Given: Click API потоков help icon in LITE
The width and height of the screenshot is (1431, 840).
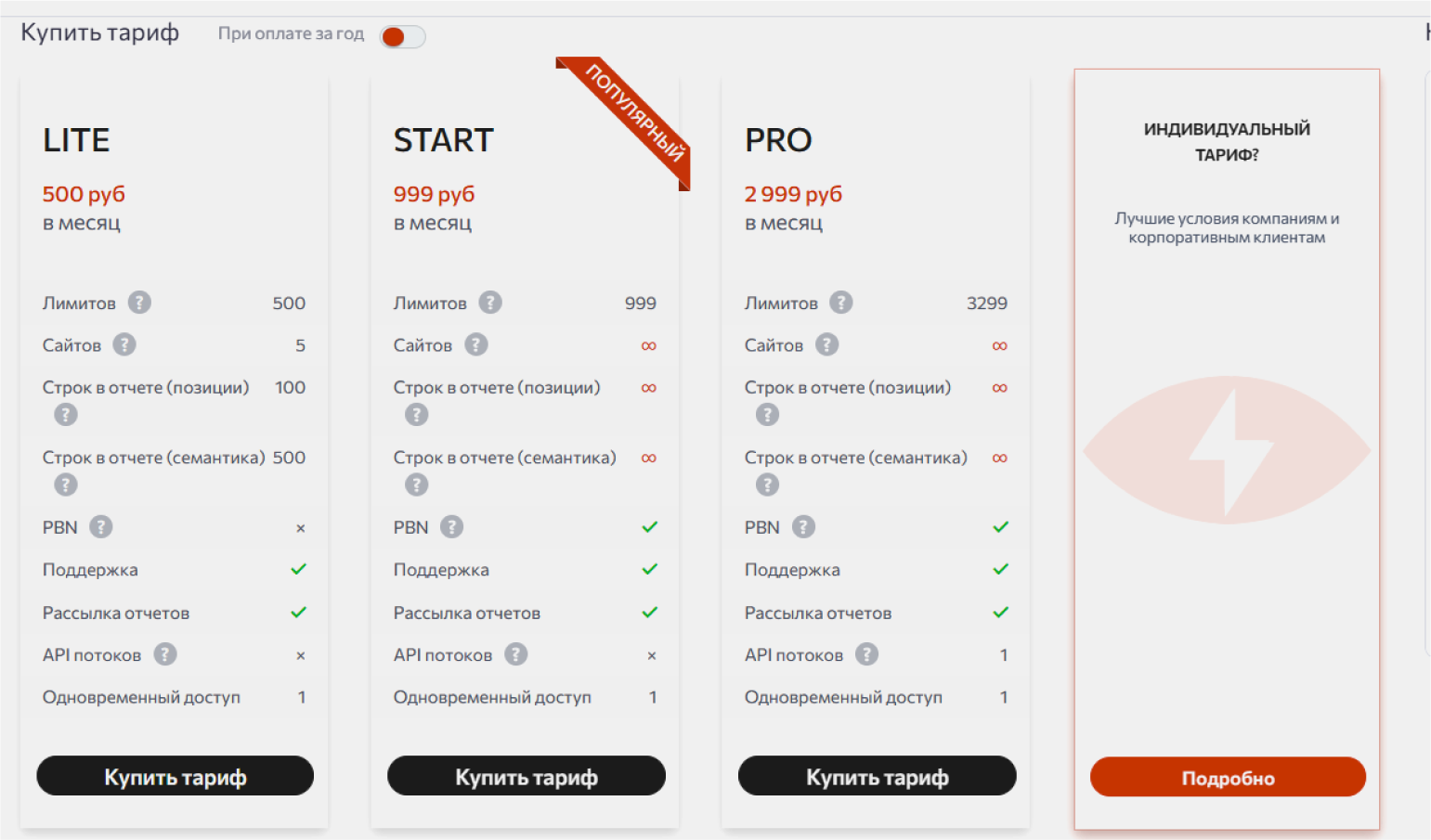Looking at the screenshot, I should [x=165, y=654].
